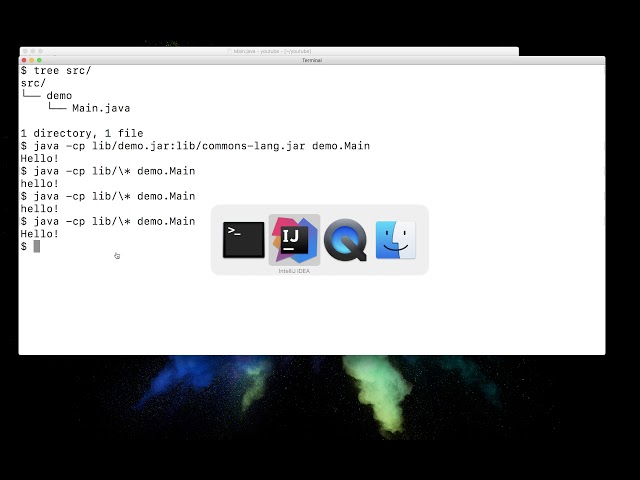The image size is (640, 480).
Task: Click the empty area inside the Terminal window
Action: 300,310
